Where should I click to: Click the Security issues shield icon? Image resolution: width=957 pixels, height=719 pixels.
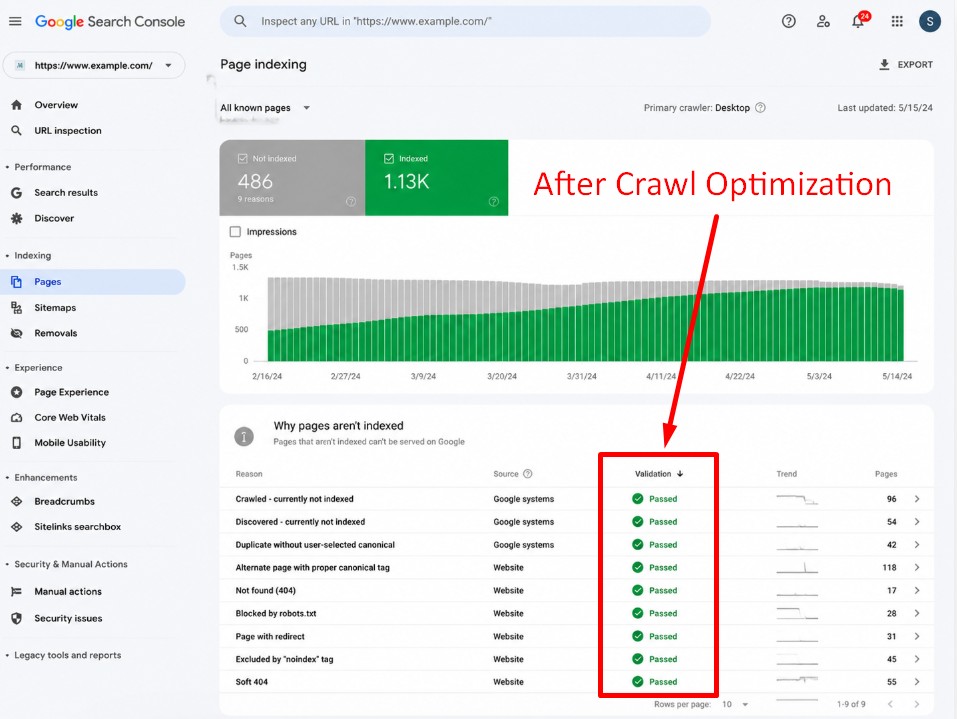tap(16, 618)
